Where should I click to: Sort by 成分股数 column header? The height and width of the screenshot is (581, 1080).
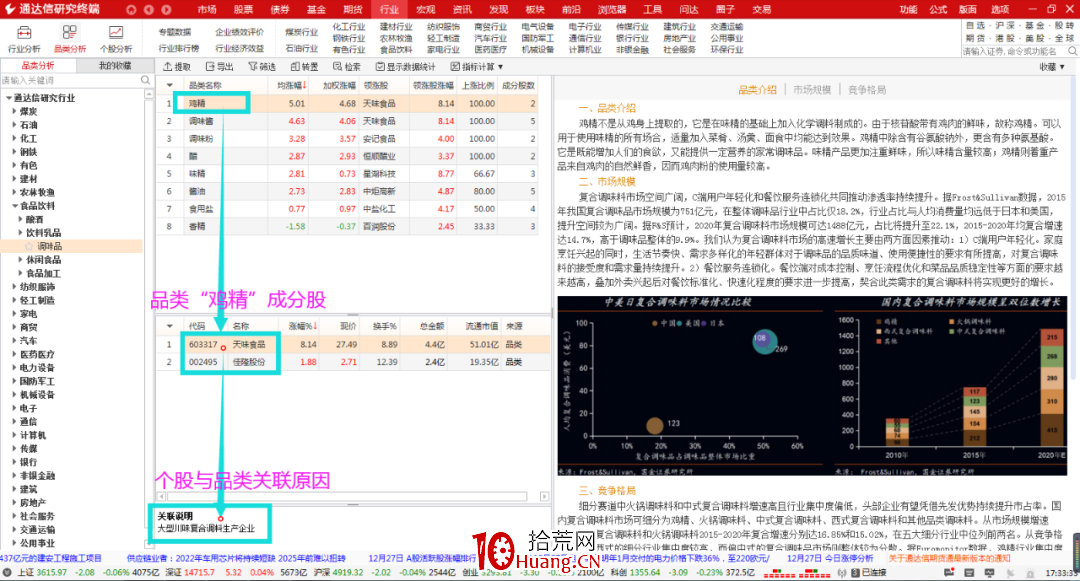pyautogui.click(x=518, y=85)
